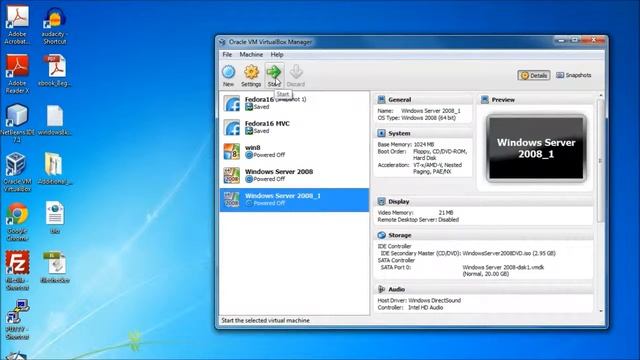Open Settings via the gear toolbar icon
Viewport: 640px width, 360px height.
(251, 73)
